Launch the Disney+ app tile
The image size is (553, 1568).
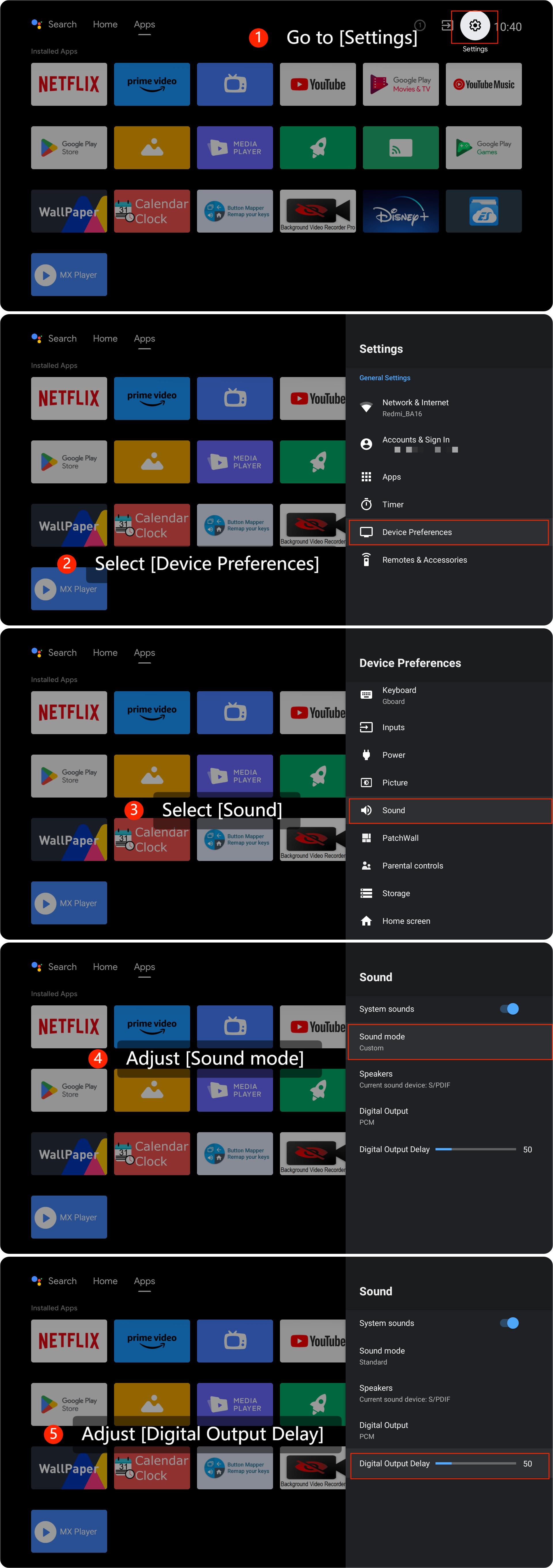coord(400,211)
